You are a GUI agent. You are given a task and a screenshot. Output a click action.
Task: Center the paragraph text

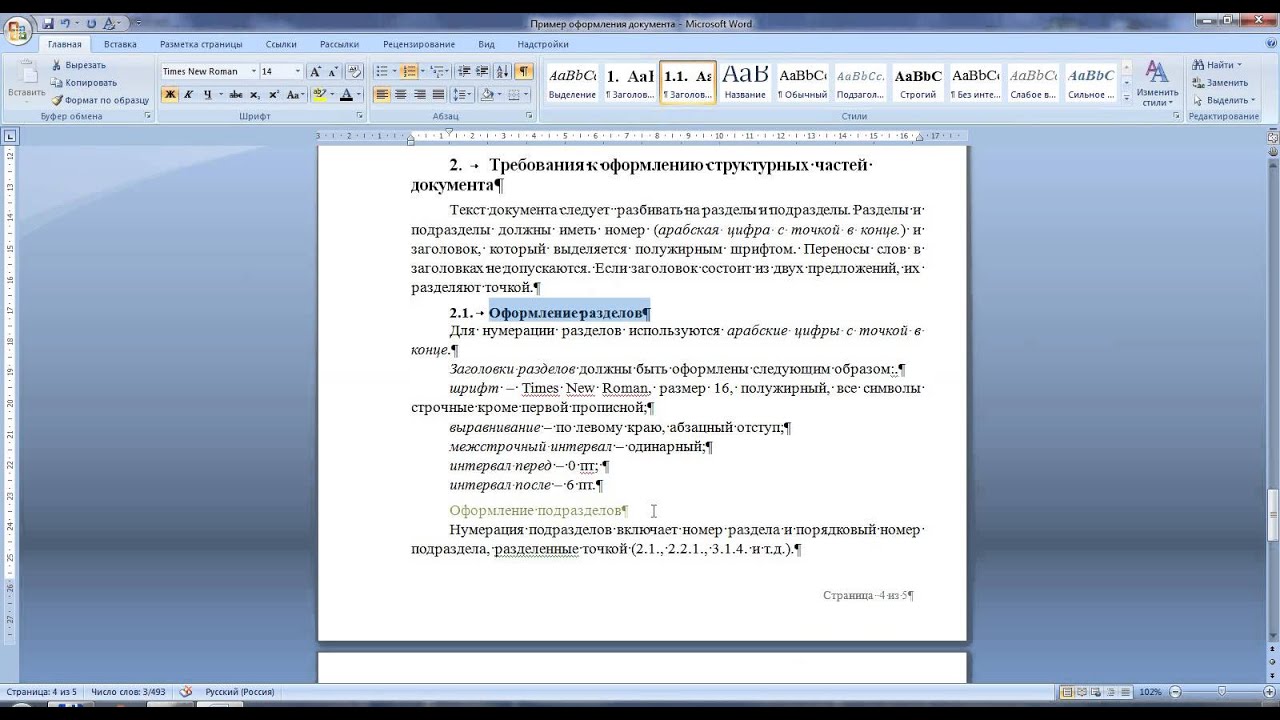click(401, 95)
